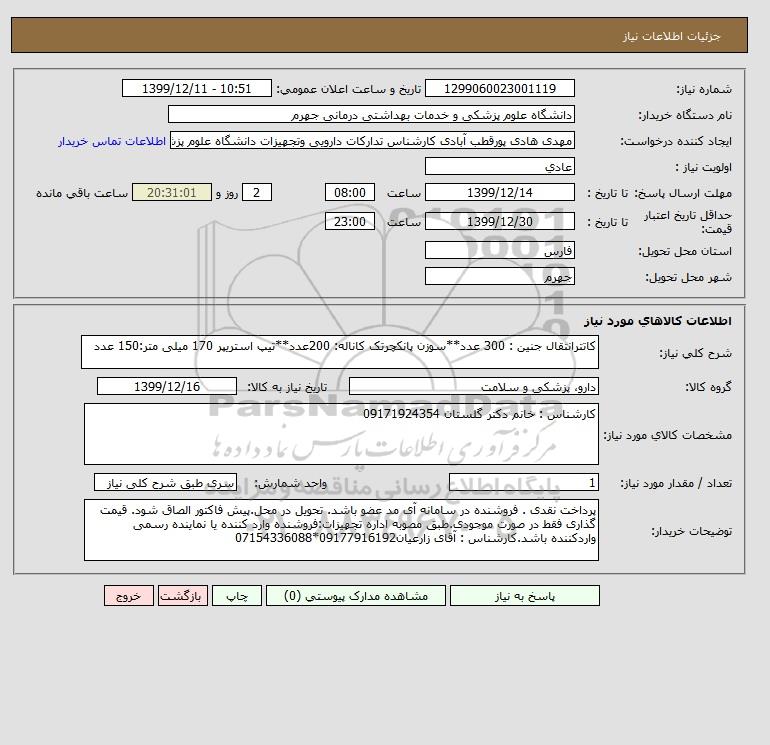
Task: Click the اولویت نیاز label
Action: tap(704, 167)
